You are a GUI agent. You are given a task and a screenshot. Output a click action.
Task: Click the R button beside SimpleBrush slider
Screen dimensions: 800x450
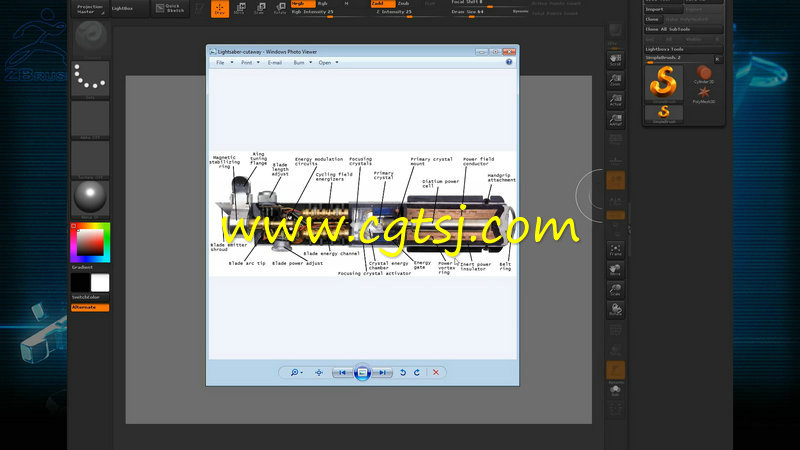(x=717, y=59)
